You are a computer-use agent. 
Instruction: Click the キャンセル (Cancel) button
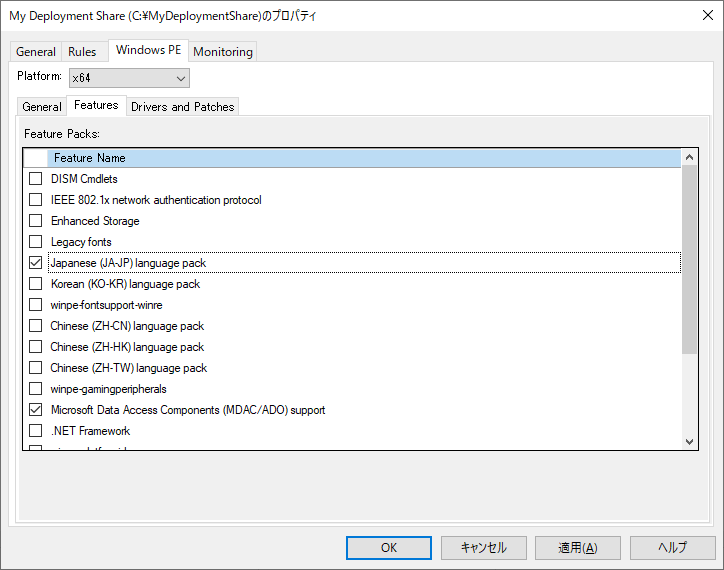pyautogui.click(x=483, y=548)
